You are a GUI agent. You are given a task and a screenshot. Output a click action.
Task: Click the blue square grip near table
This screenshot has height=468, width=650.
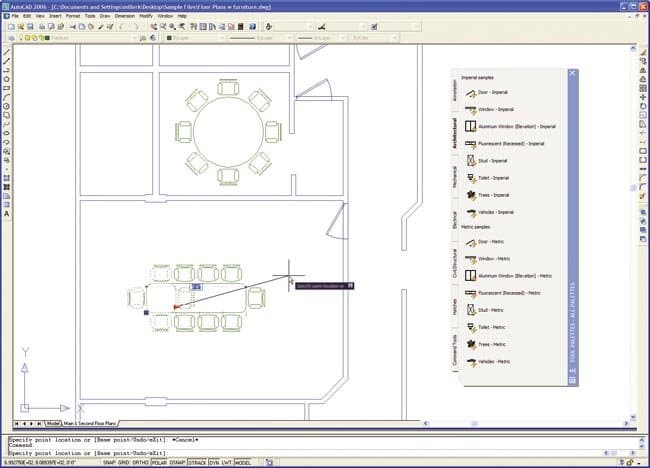[146, 313]
